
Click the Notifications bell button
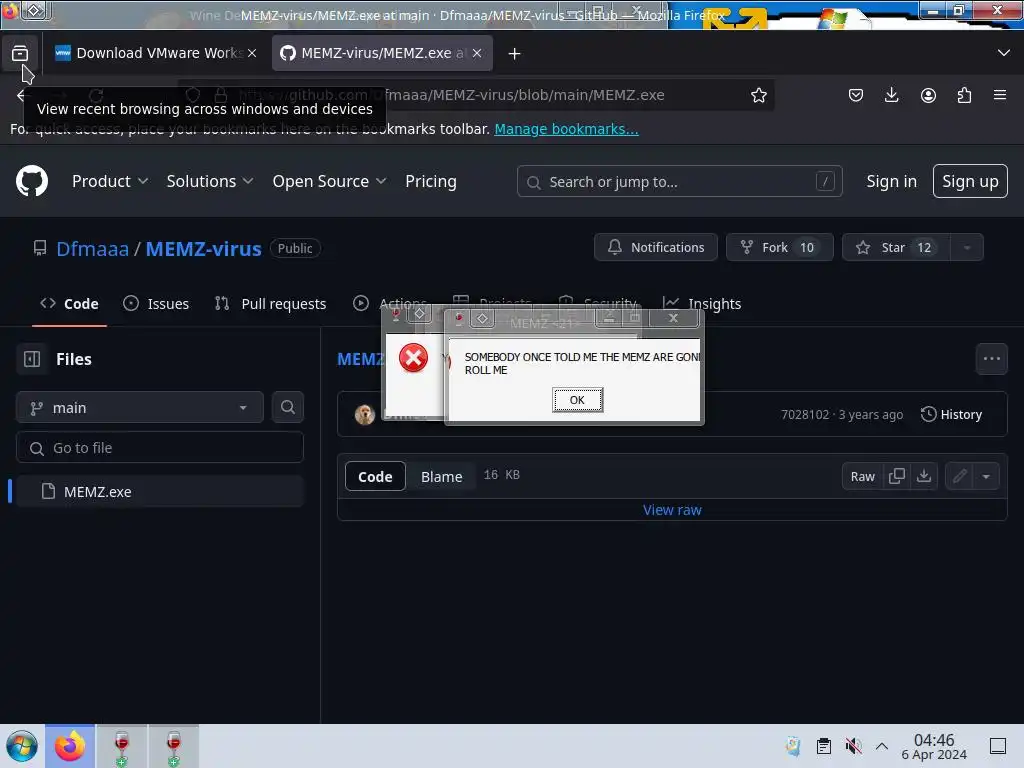pyautogui.click(x=656, y=248)
